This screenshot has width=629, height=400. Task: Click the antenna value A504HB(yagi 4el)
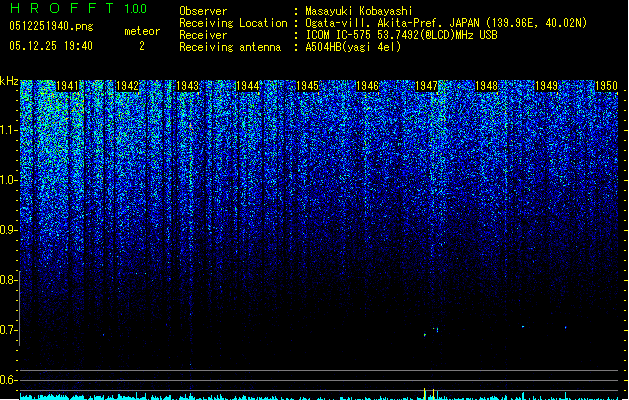[353, 47]
